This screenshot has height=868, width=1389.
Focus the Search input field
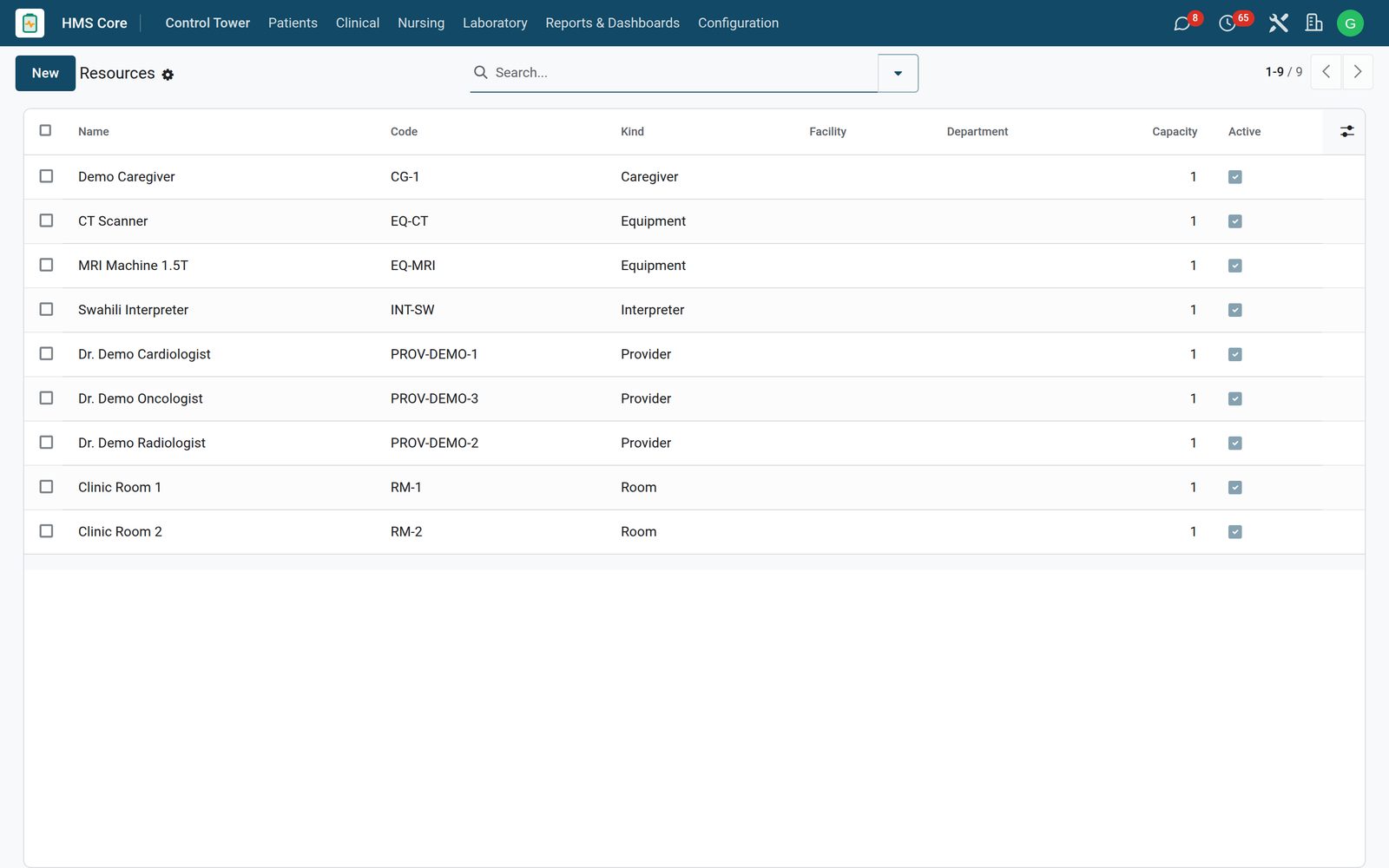(x=681, y=73)
